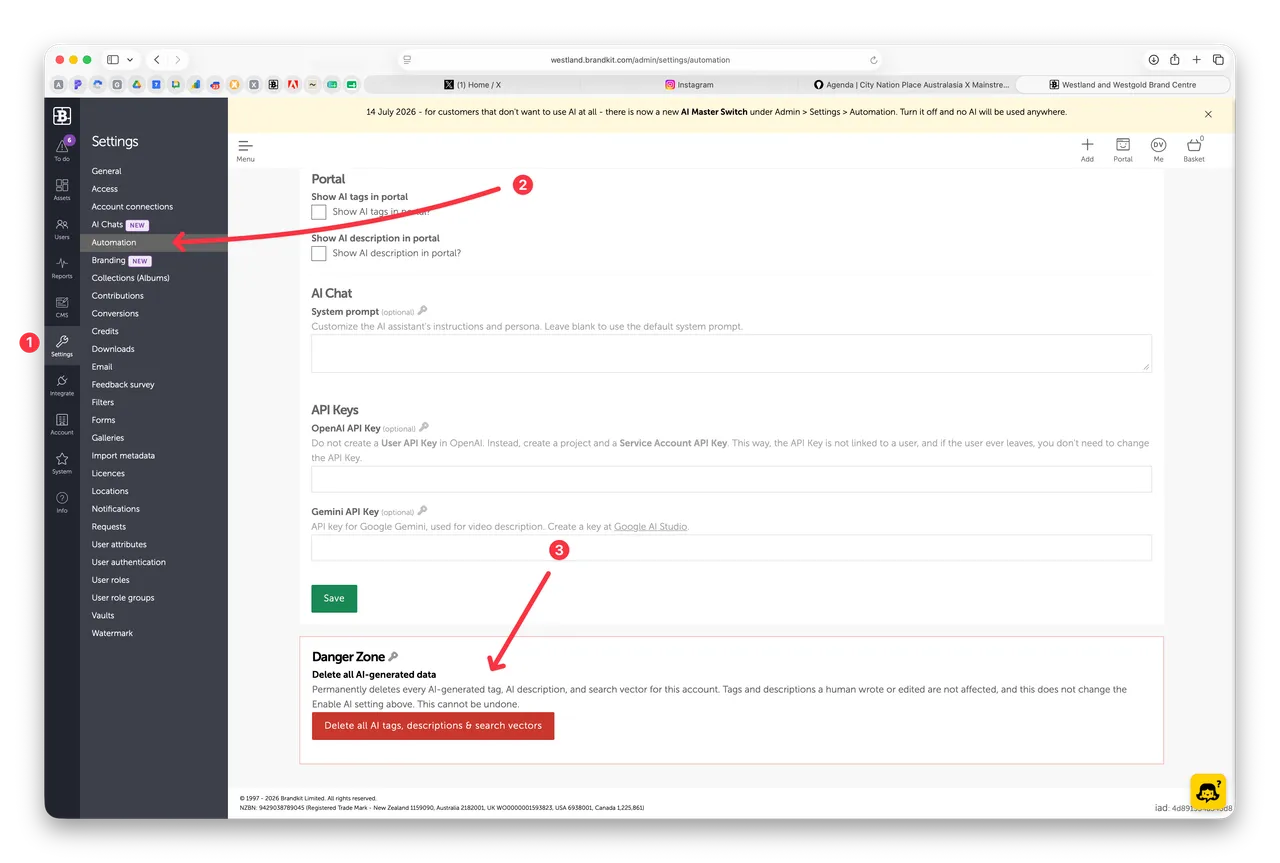Image resolution: width=1280 pixels, height=863 pixels.
Task: Open the To do sidebar icon
Action: 62,149
